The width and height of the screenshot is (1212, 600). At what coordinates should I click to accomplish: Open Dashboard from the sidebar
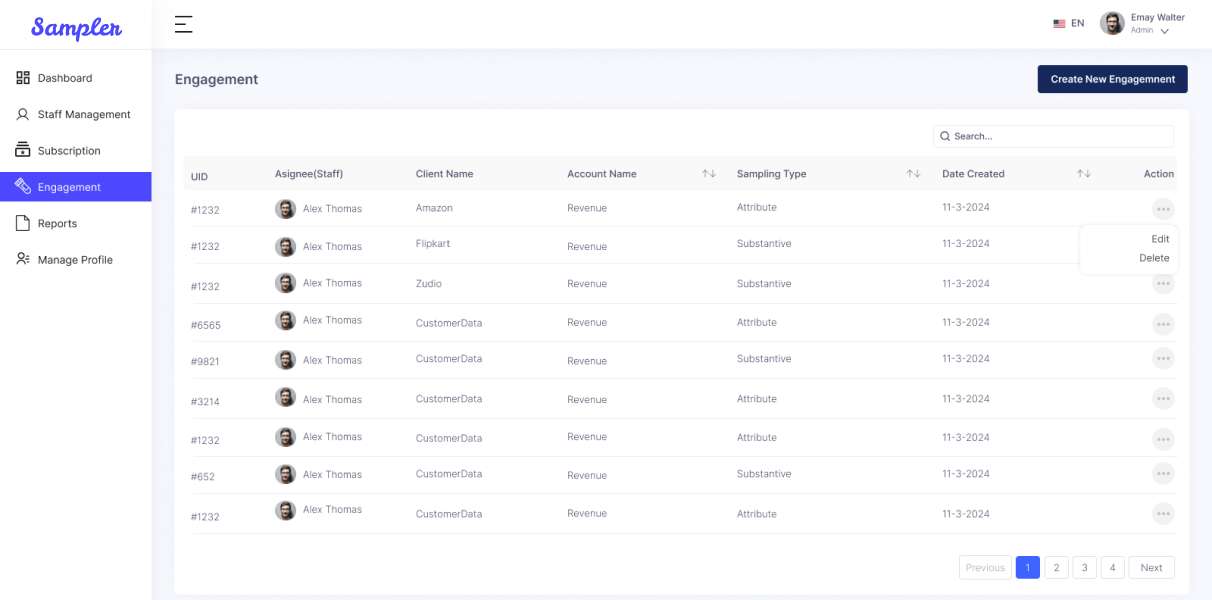[x=64, y=78]
